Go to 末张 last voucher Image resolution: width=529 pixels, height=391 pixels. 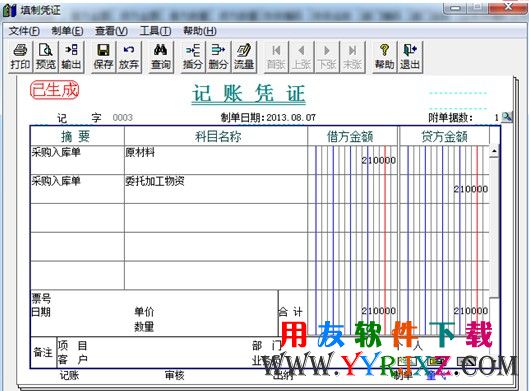(352, 57)
